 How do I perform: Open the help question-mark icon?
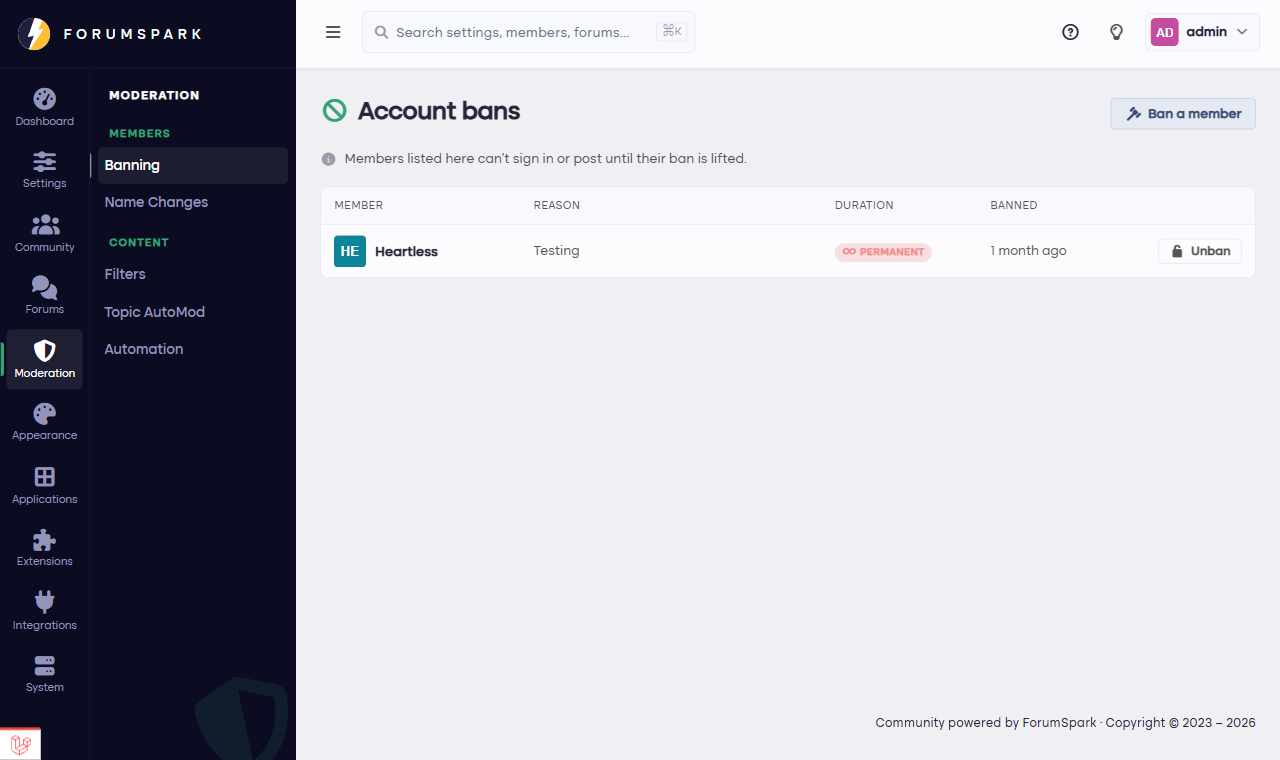[x=1070, y=32]
